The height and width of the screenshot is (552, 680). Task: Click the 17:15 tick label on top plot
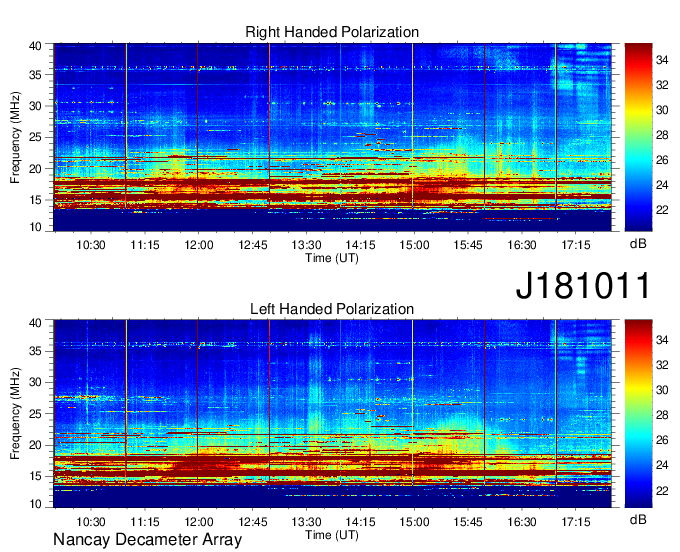pyautogui.click(x=576, y=245)
